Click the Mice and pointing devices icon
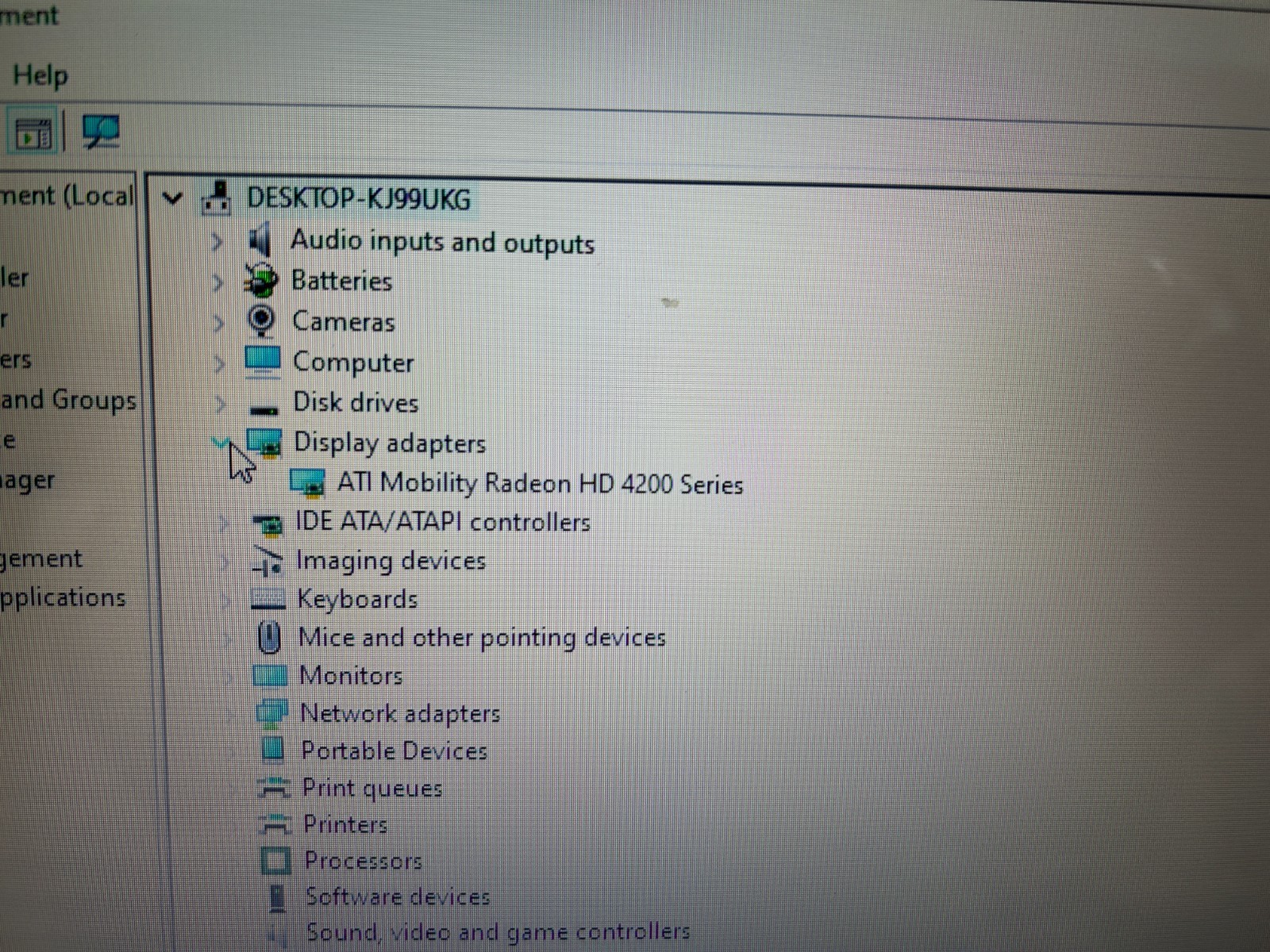Screen dimensions: 1270x952 [270, 637]
